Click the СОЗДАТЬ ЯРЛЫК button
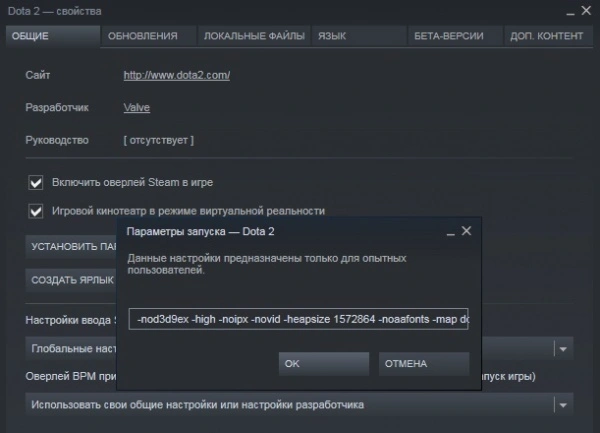This screenshot has height=433, width=600. point(71,280)
